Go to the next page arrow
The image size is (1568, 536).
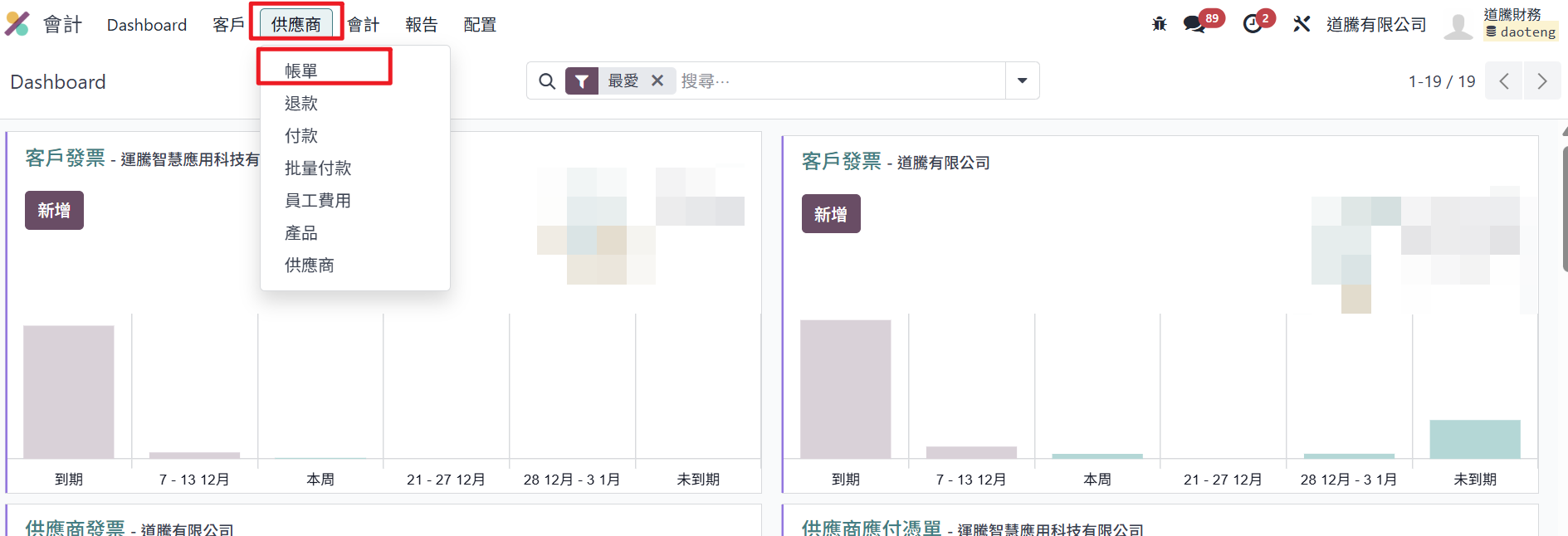click(x=1541, y=81)
